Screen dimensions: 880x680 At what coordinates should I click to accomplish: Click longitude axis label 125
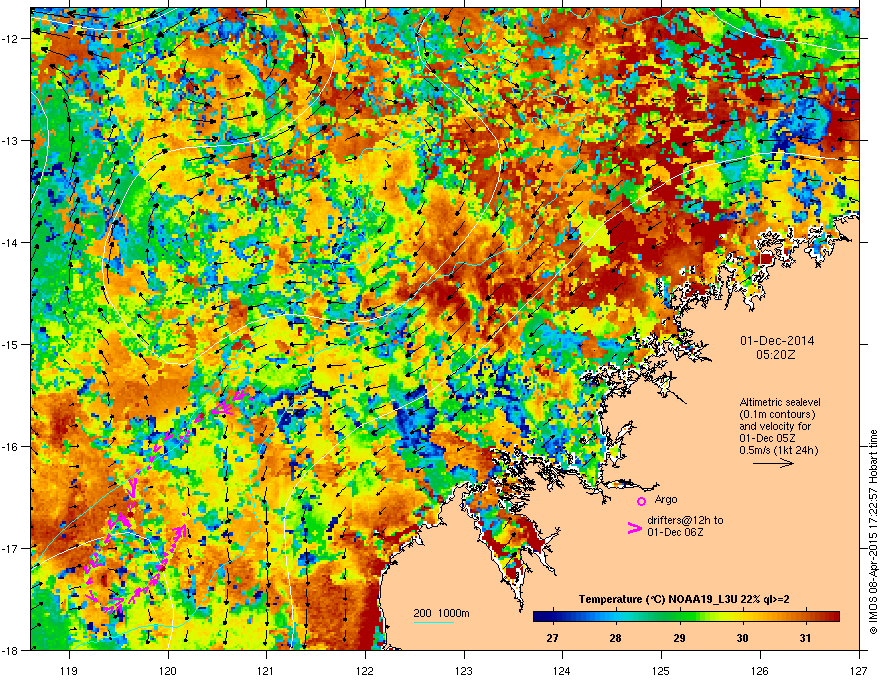click(x=661, y=670)
